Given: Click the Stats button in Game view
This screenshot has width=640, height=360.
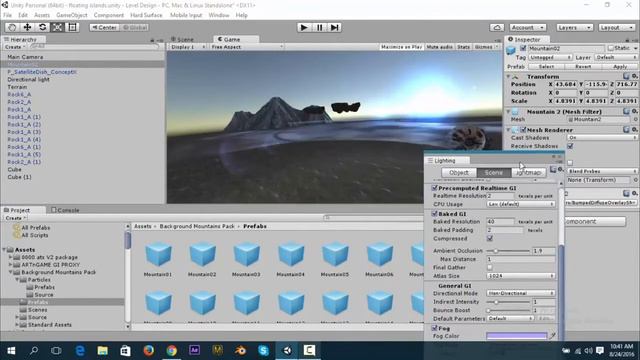Looking at the screenshot, I should pyautogui.click(x=463, y=47).
